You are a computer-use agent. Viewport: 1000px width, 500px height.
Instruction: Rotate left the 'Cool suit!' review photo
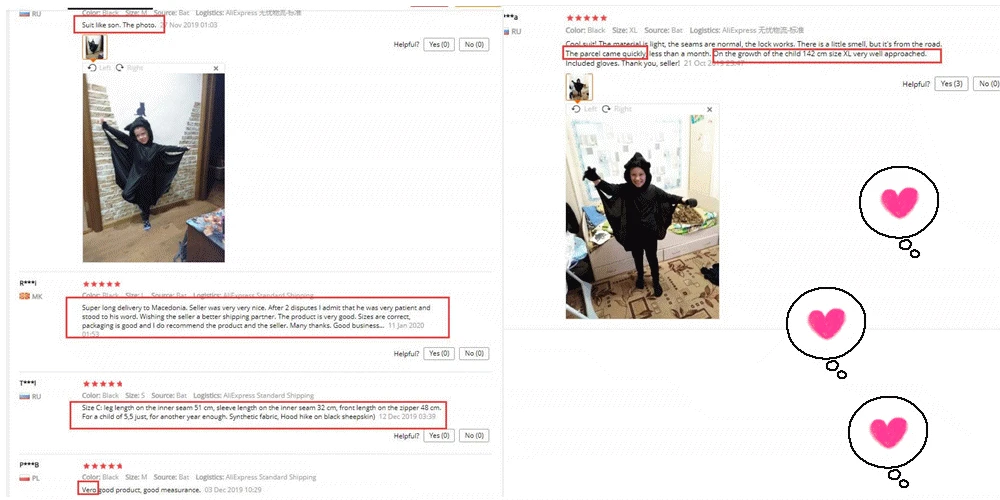tap(584, 109)
